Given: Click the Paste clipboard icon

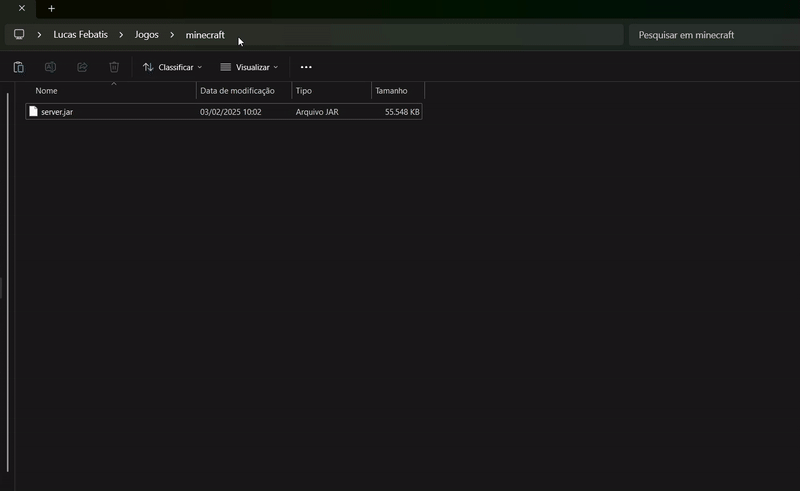Looking at the screenshot, I should (18, 67).
